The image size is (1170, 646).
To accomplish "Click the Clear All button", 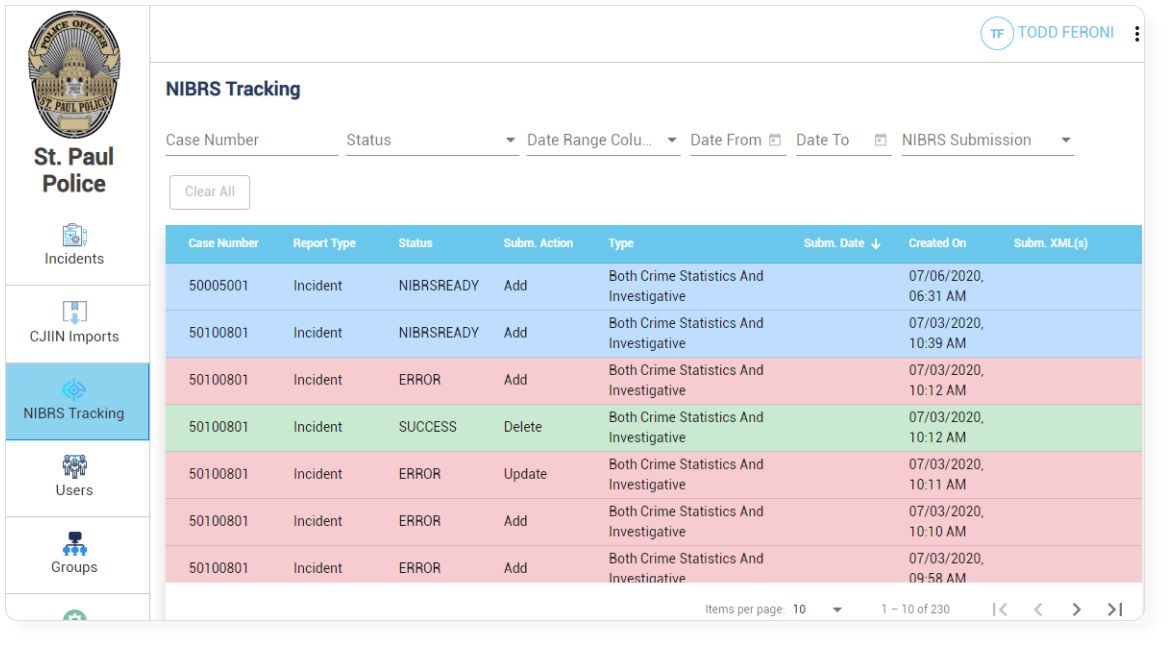I will tap(210, 192).
